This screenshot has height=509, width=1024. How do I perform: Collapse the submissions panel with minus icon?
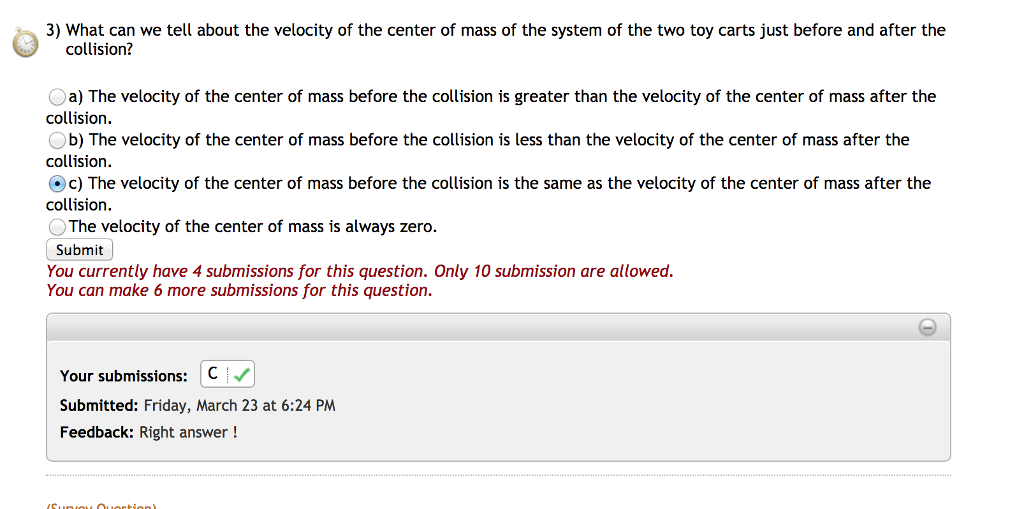point(927,327)
